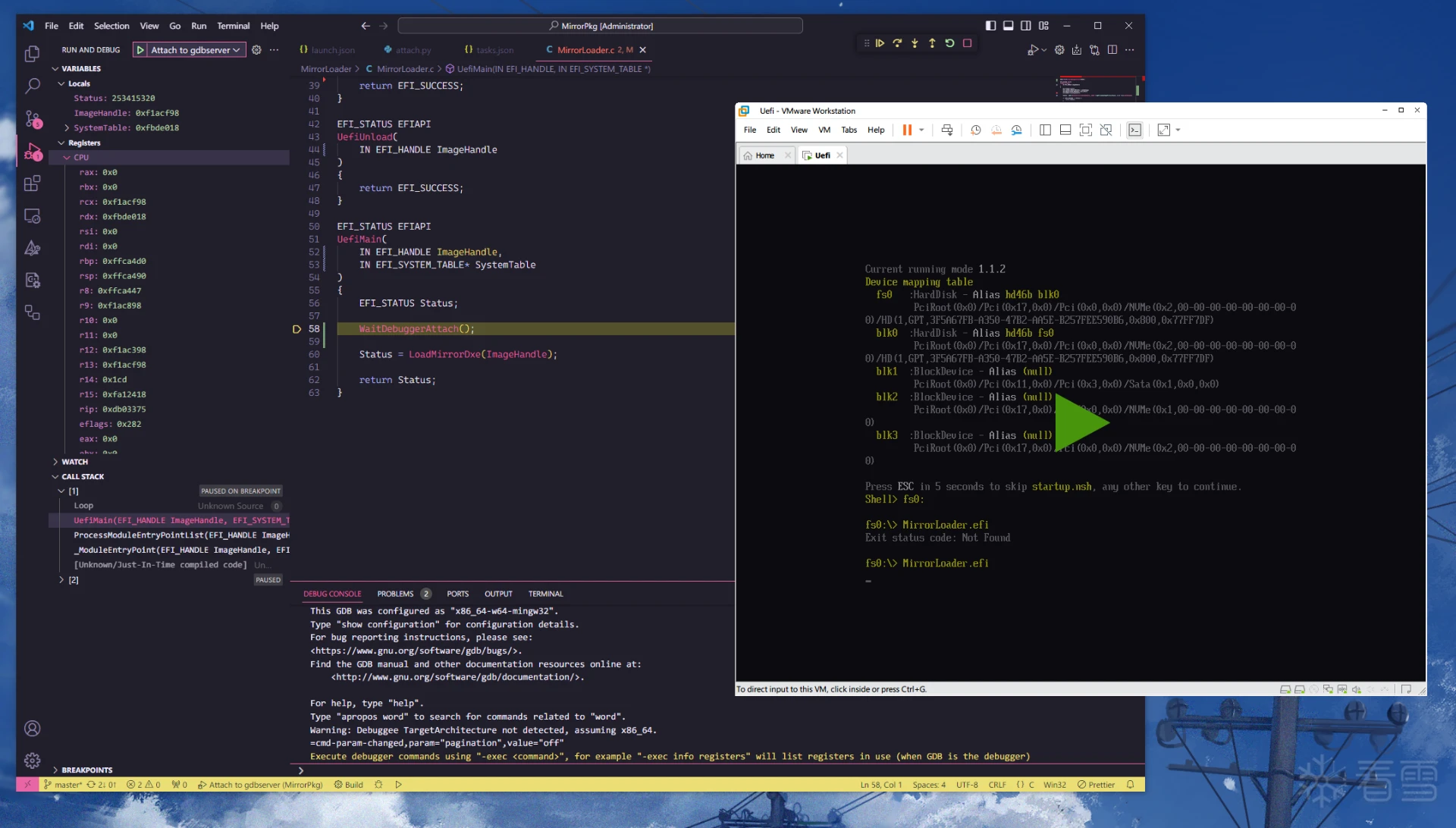Click the debug Continue button
The width and height of the screenshot is (1456, 828).
[880, 43]
